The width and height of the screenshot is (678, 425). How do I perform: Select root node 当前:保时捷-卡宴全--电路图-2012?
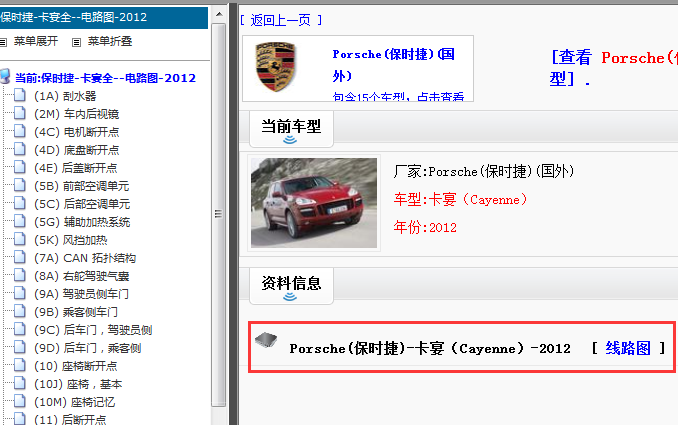106,78
